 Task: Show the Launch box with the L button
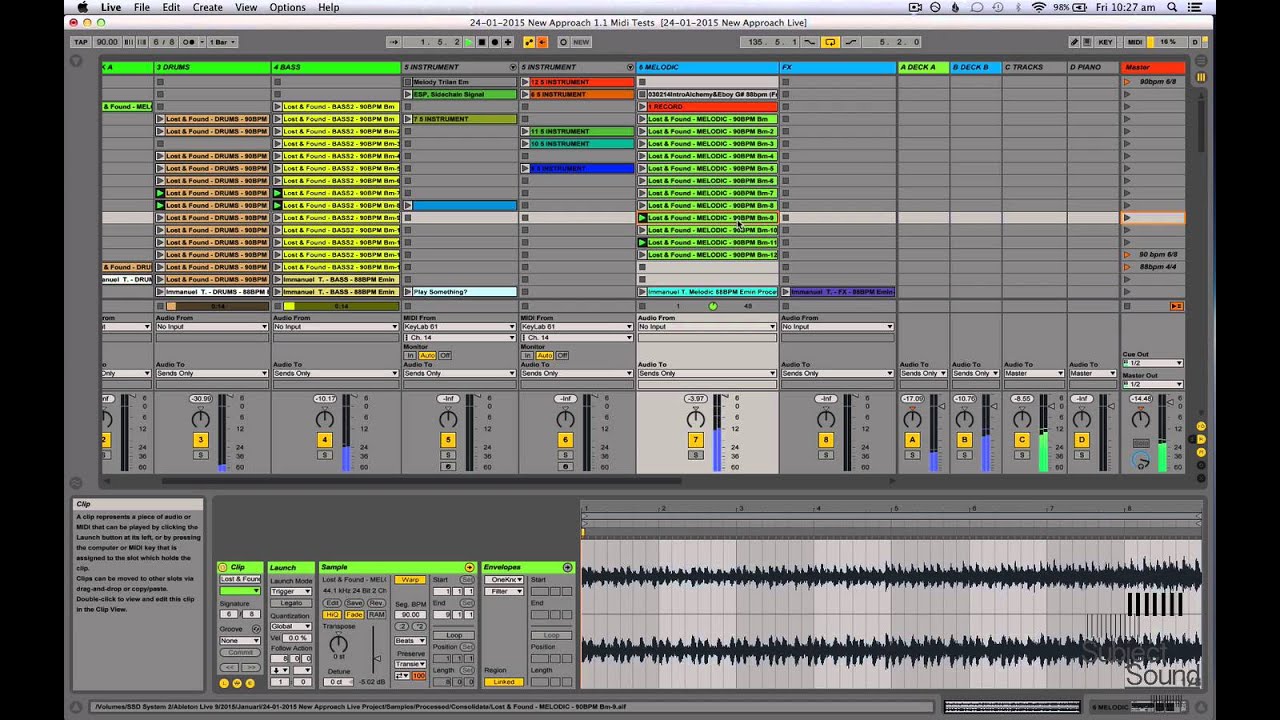[224, 684]
